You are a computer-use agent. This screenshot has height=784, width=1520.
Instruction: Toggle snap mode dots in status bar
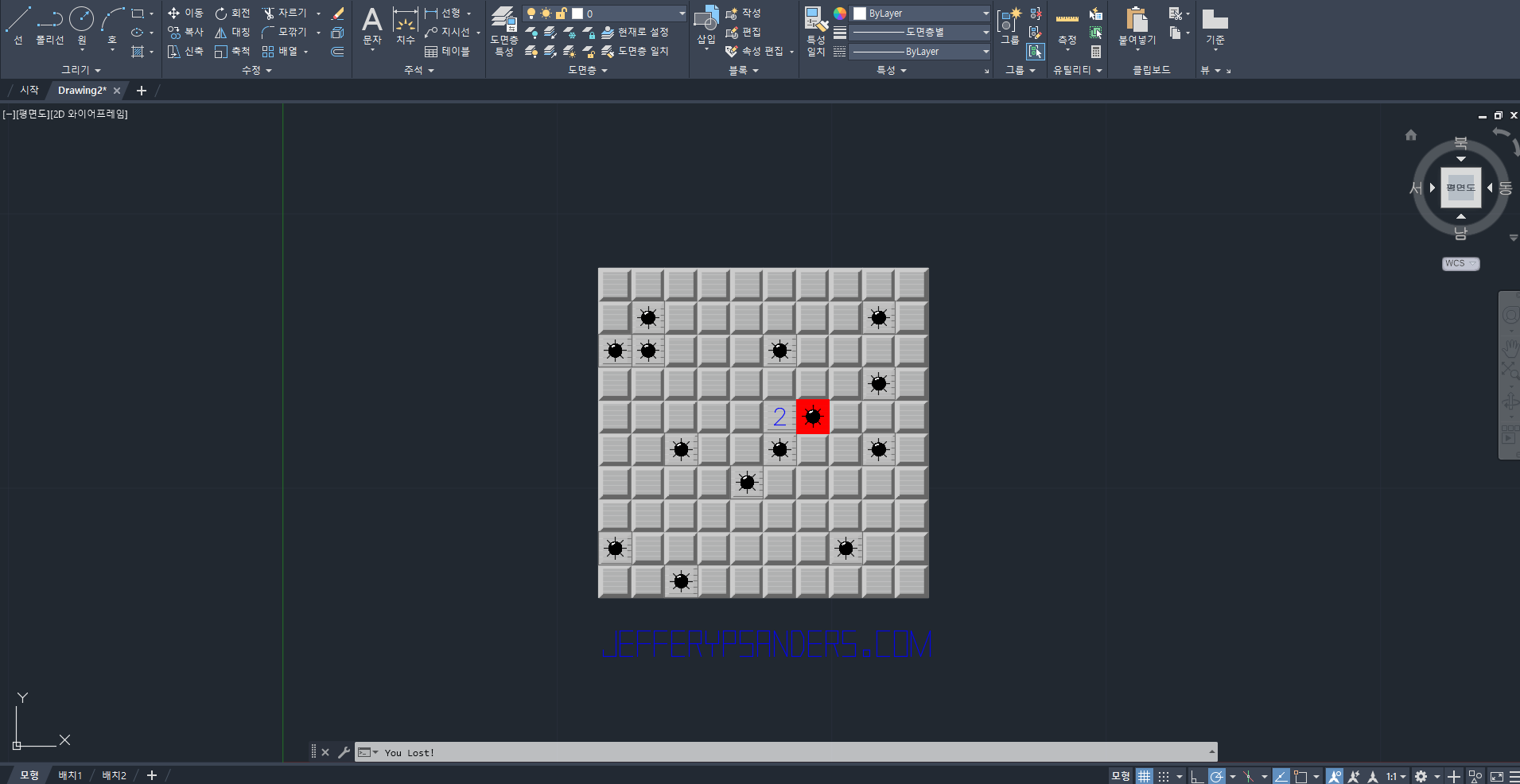(1164, 776)
